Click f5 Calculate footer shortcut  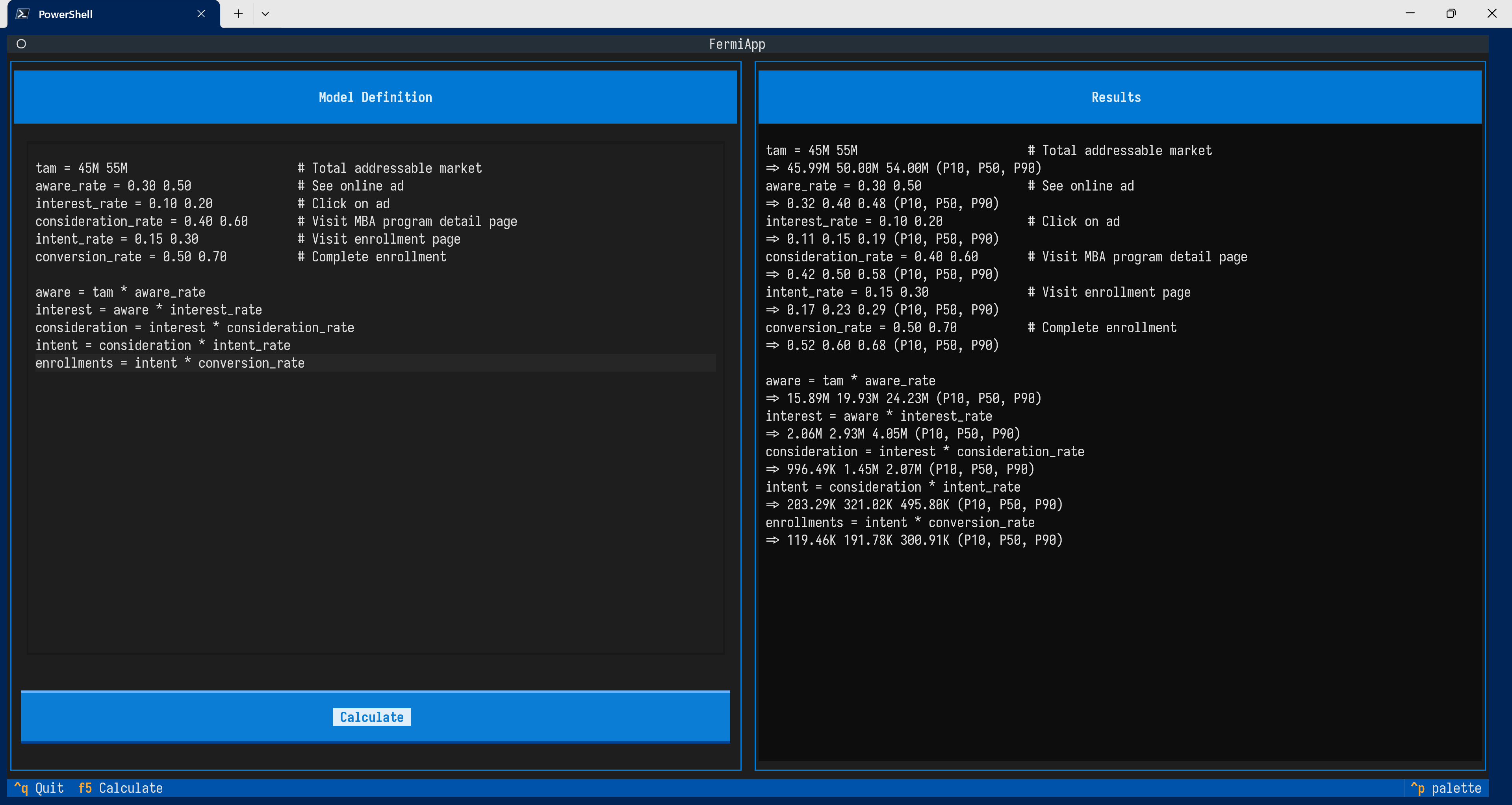click(x=121, y=788)
